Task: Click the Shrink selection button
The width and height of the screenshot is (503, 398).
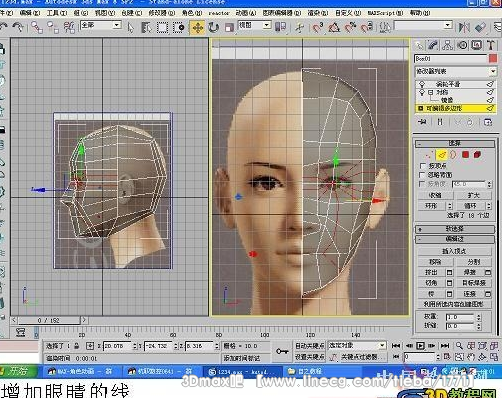Action: pos(435,195)
